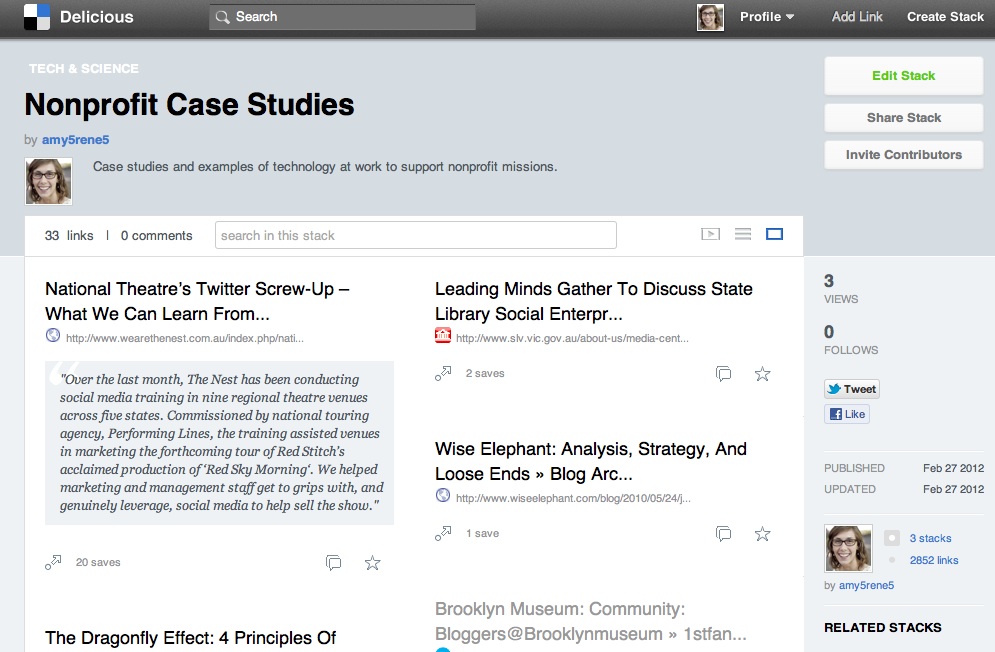This screenshot has width=995, height=652.
Task: Open the Profile dropdown menu
Action: pyautogui.click(x=767, y=17)
